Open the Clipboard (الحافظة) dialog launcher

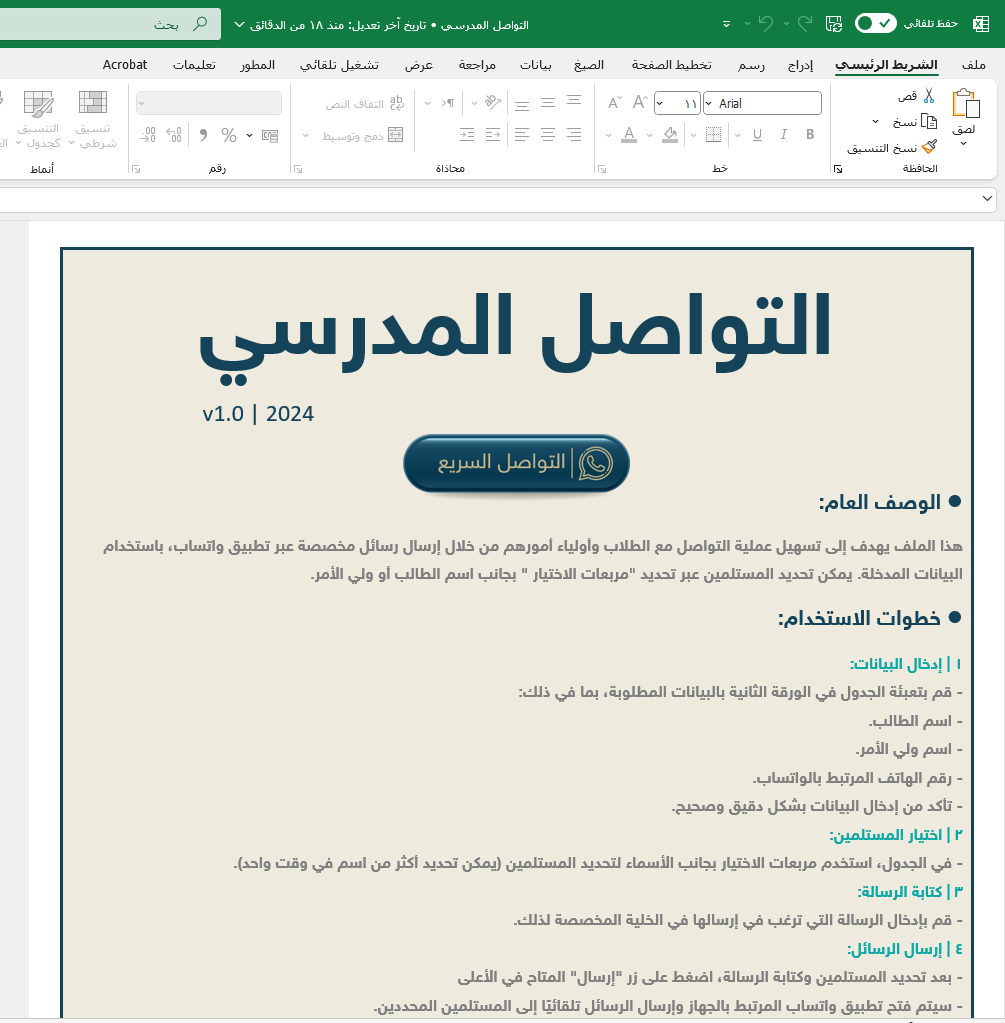[838, 169]
